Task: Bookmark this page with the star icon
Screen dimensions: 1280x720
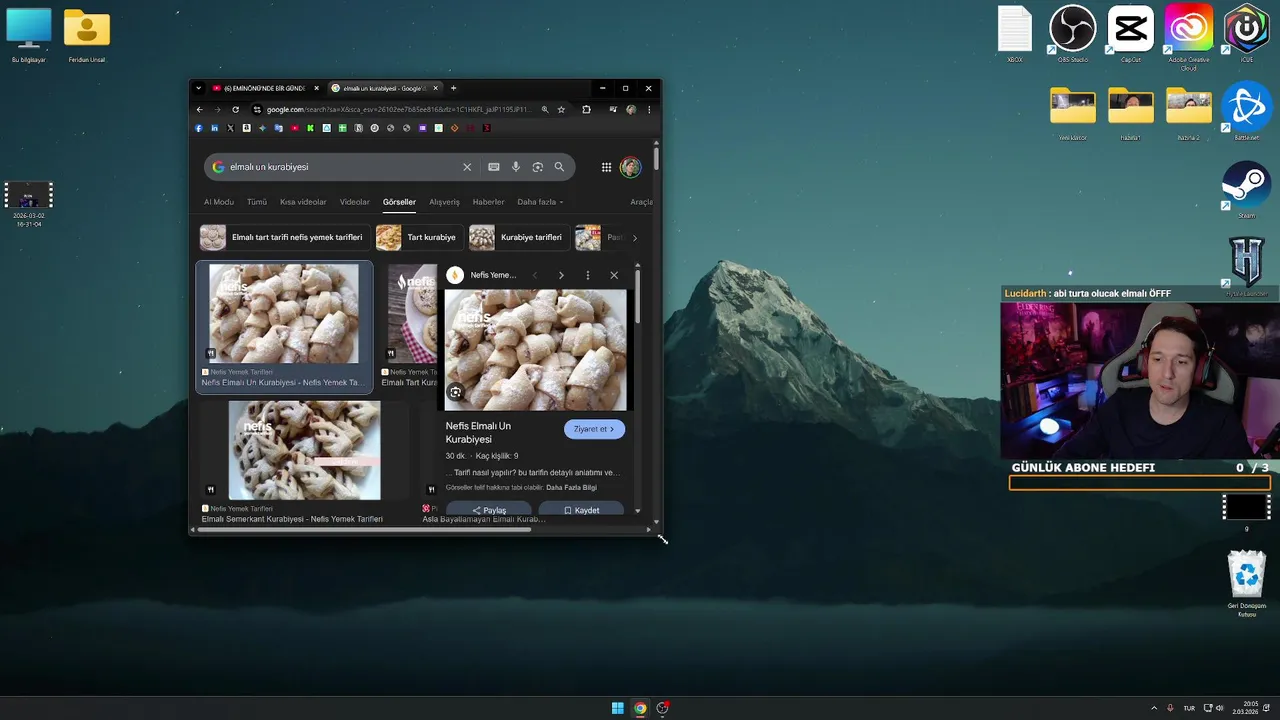Action: pyautogui.click(x=561, y=109)
